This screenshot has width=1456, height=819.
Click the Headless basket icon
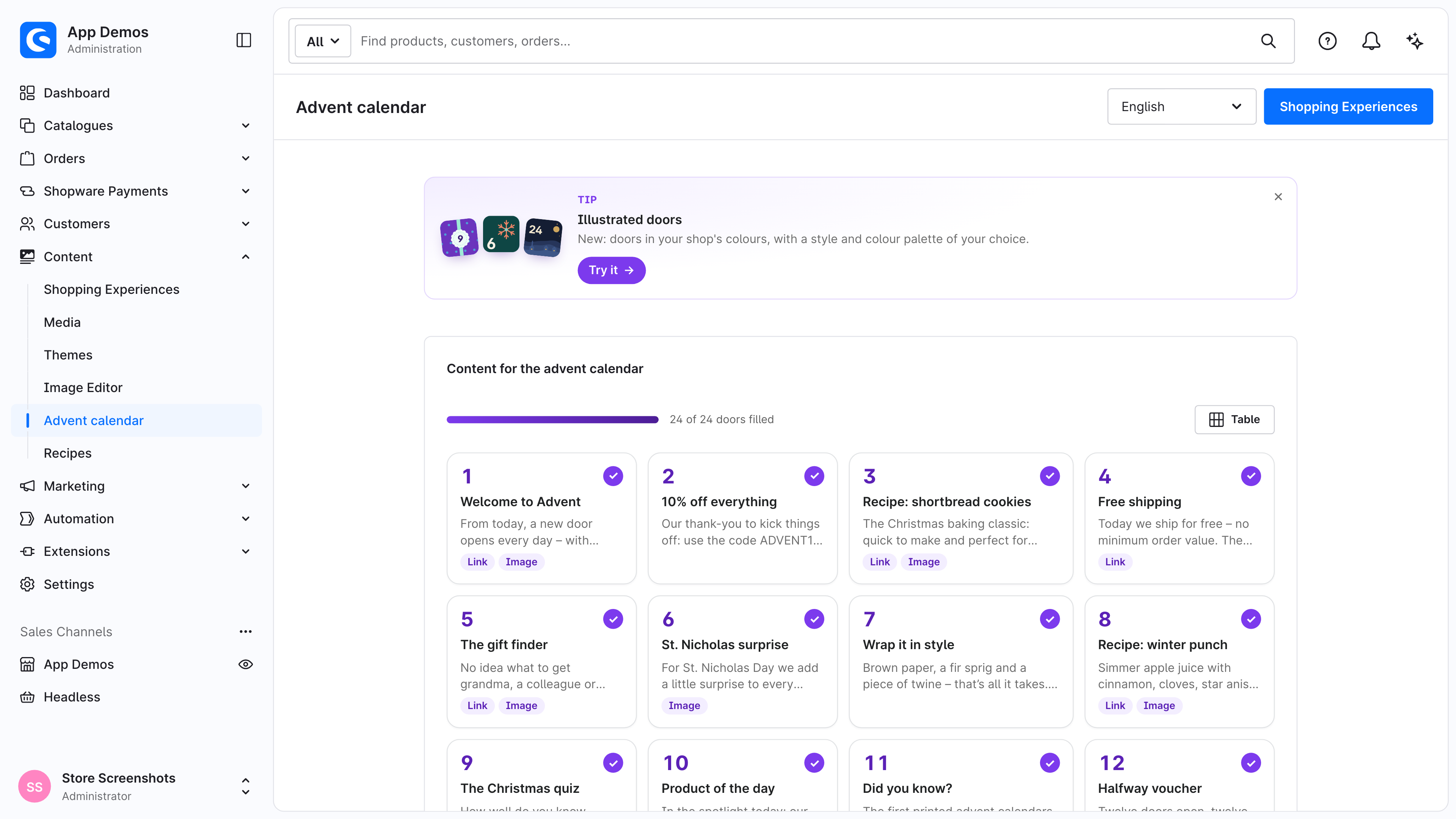tap(27, 697)
